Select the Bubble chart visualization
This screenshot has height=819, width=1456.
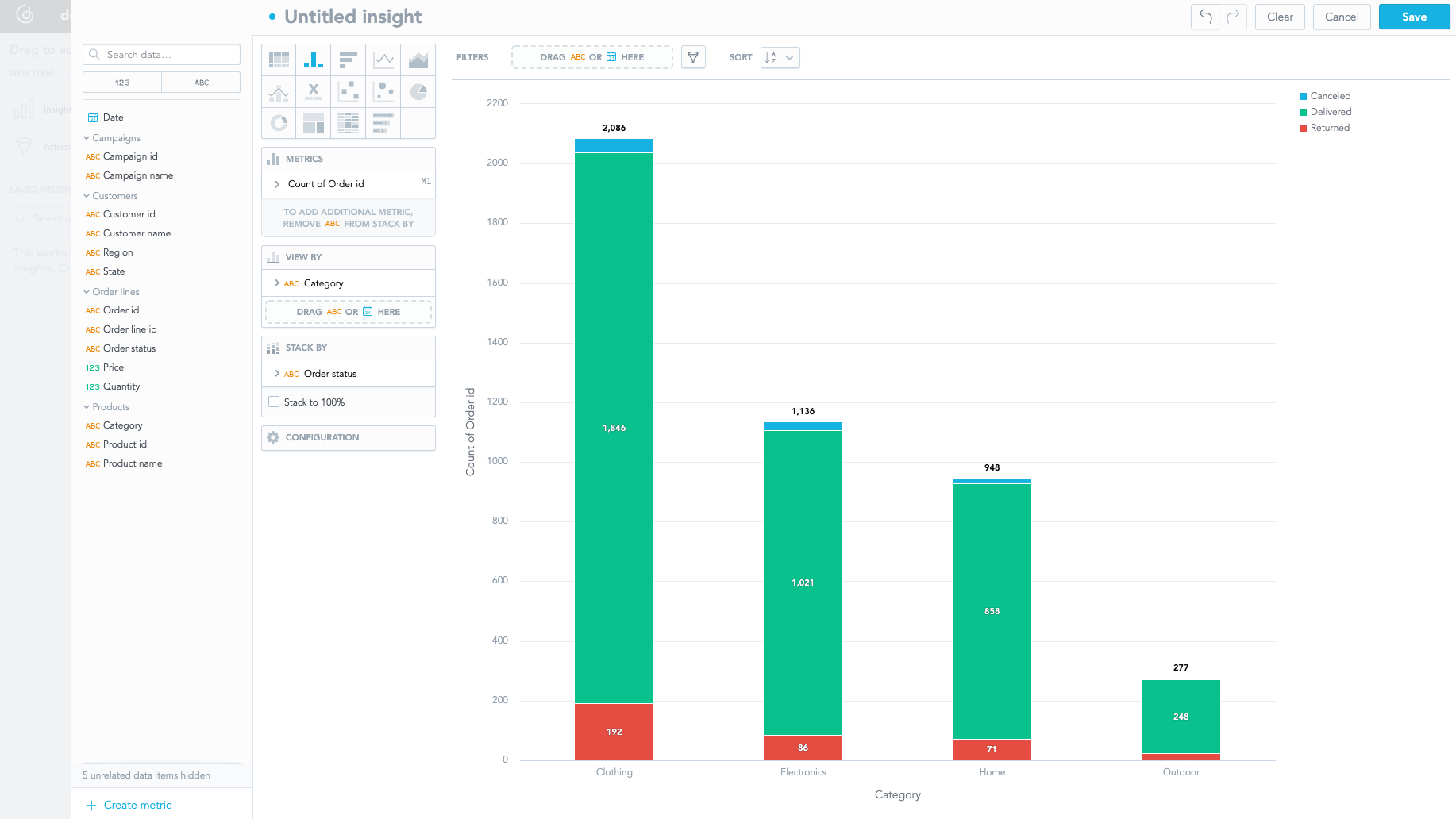[x=383, y=92]
